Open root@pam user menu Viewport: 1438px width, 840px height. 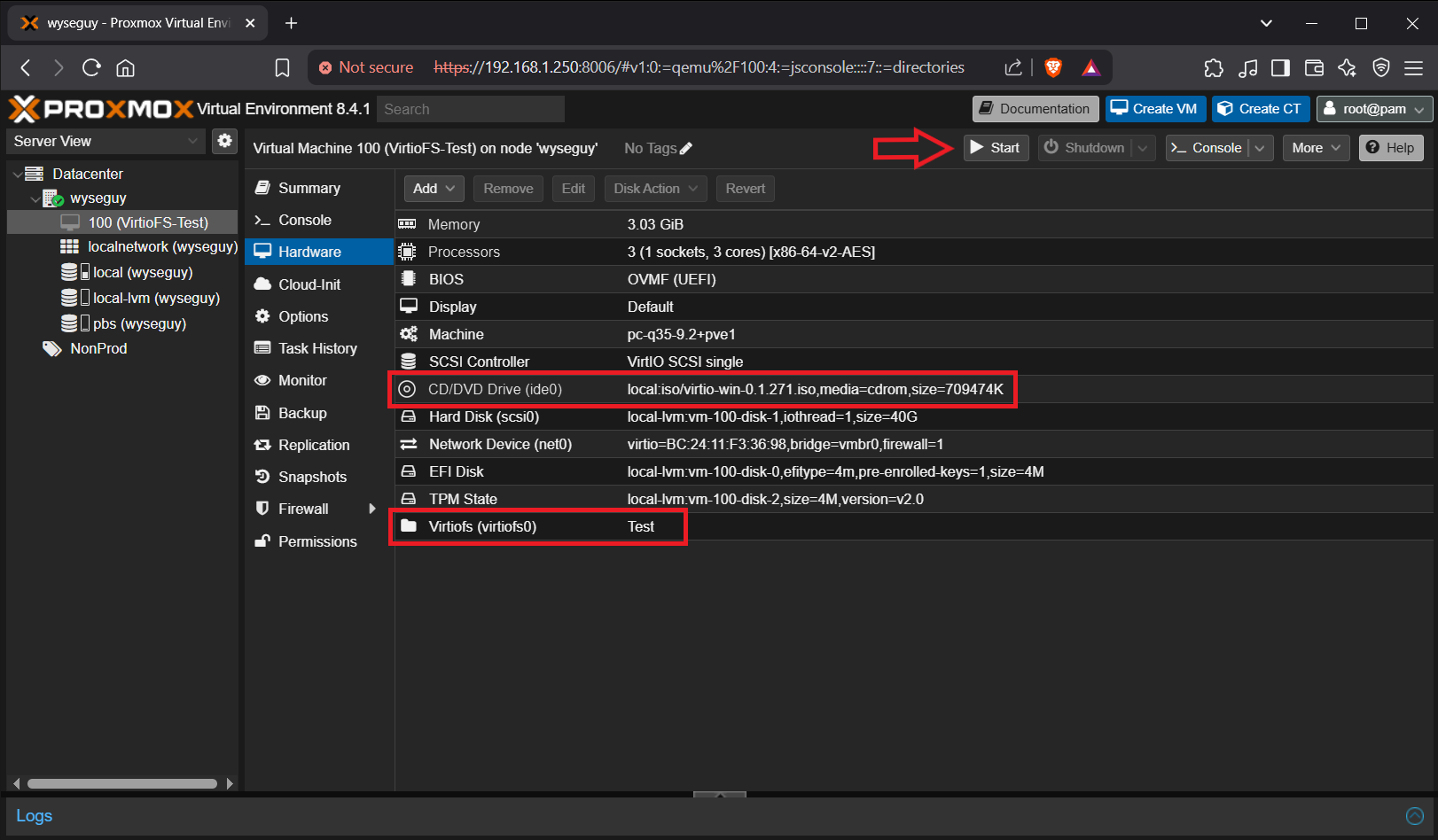click(x=1375, y=109)
